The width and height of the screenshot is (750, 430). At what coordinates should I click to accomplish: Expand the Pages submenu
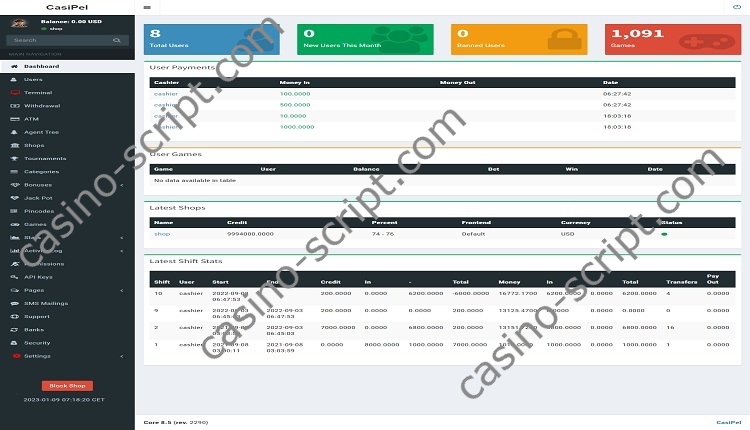pyautogui.click(x=121, y=289)
